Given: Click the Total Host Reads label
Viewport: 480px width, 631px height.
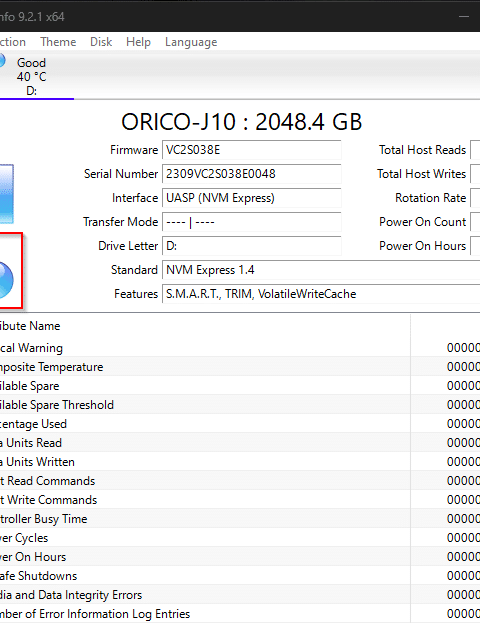Looking at the screenshot, I should point(422,150).
